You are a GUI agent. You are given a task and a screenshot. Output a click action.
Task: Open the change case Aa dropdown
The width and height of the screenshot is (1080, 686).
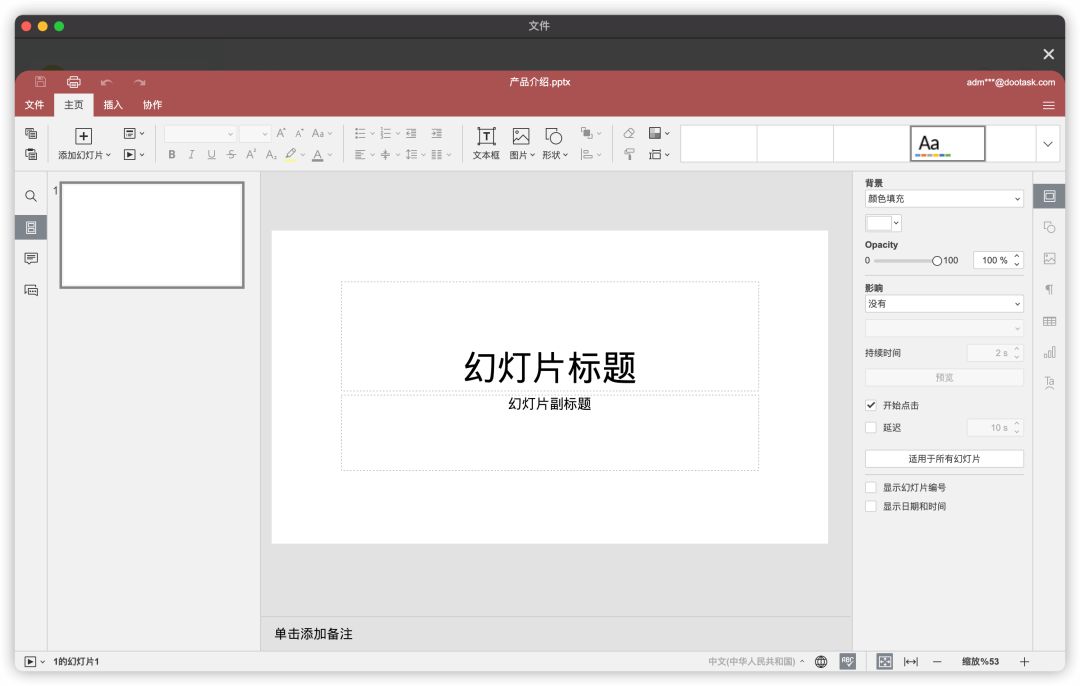[322, 134]
